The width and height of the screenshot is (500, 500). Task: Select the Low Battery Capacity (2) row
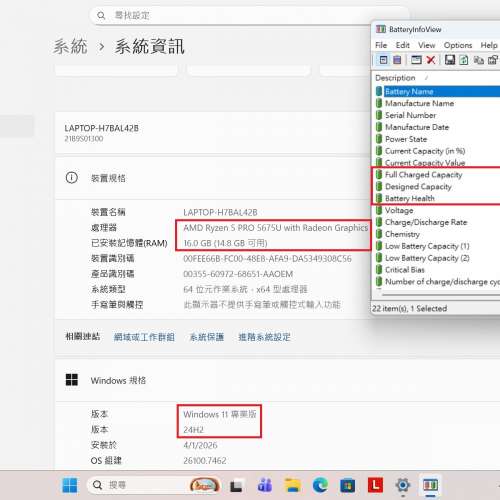(437, 258)
